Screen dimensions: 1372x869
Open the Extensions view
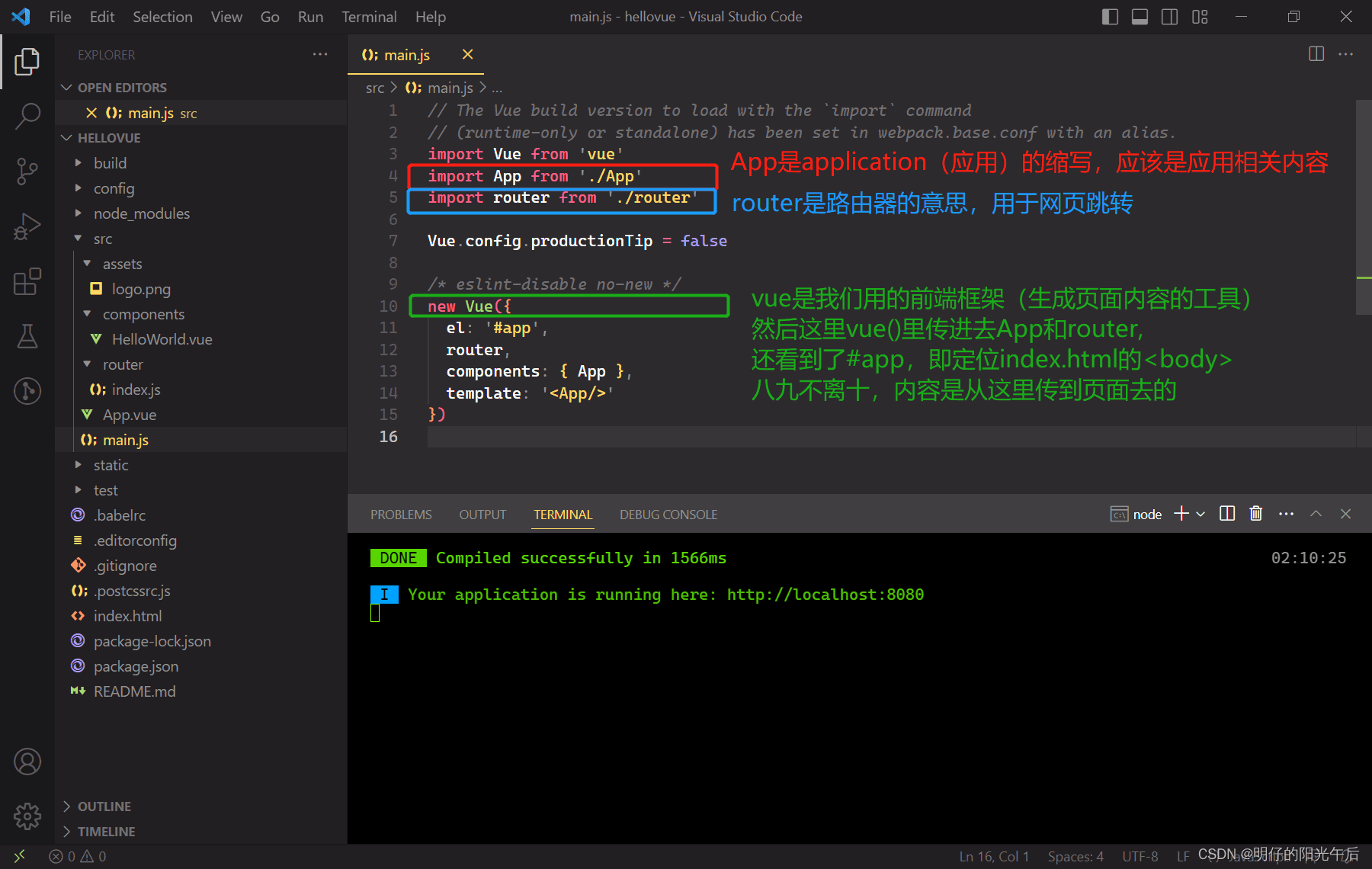coord(27,281)
